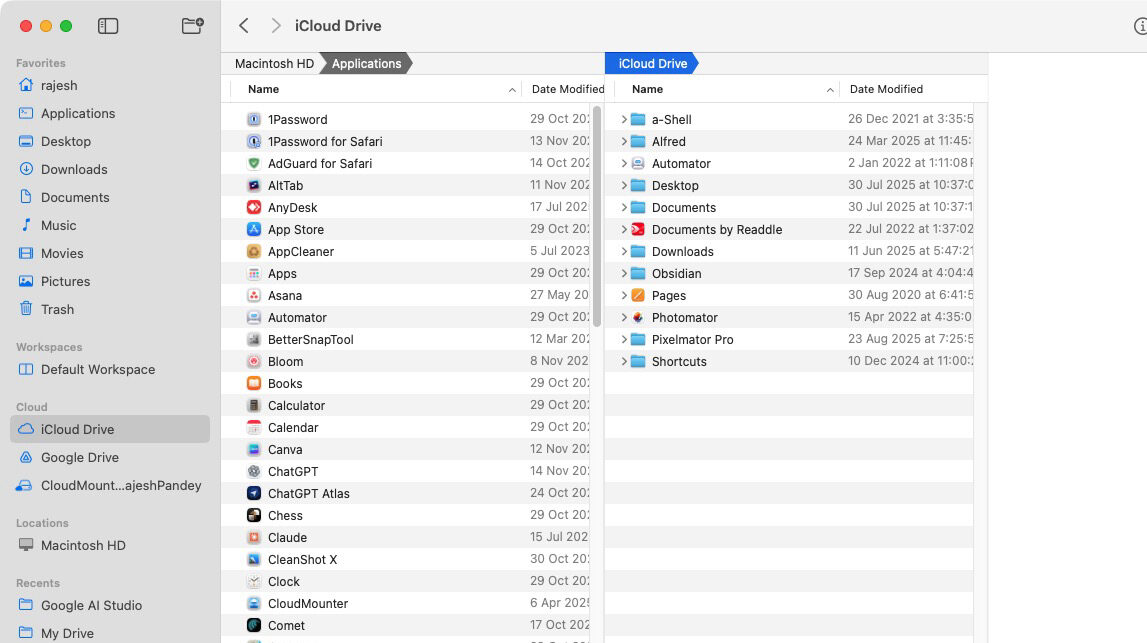Create a new folder with the toolbar icon

[x=193, y=26]
